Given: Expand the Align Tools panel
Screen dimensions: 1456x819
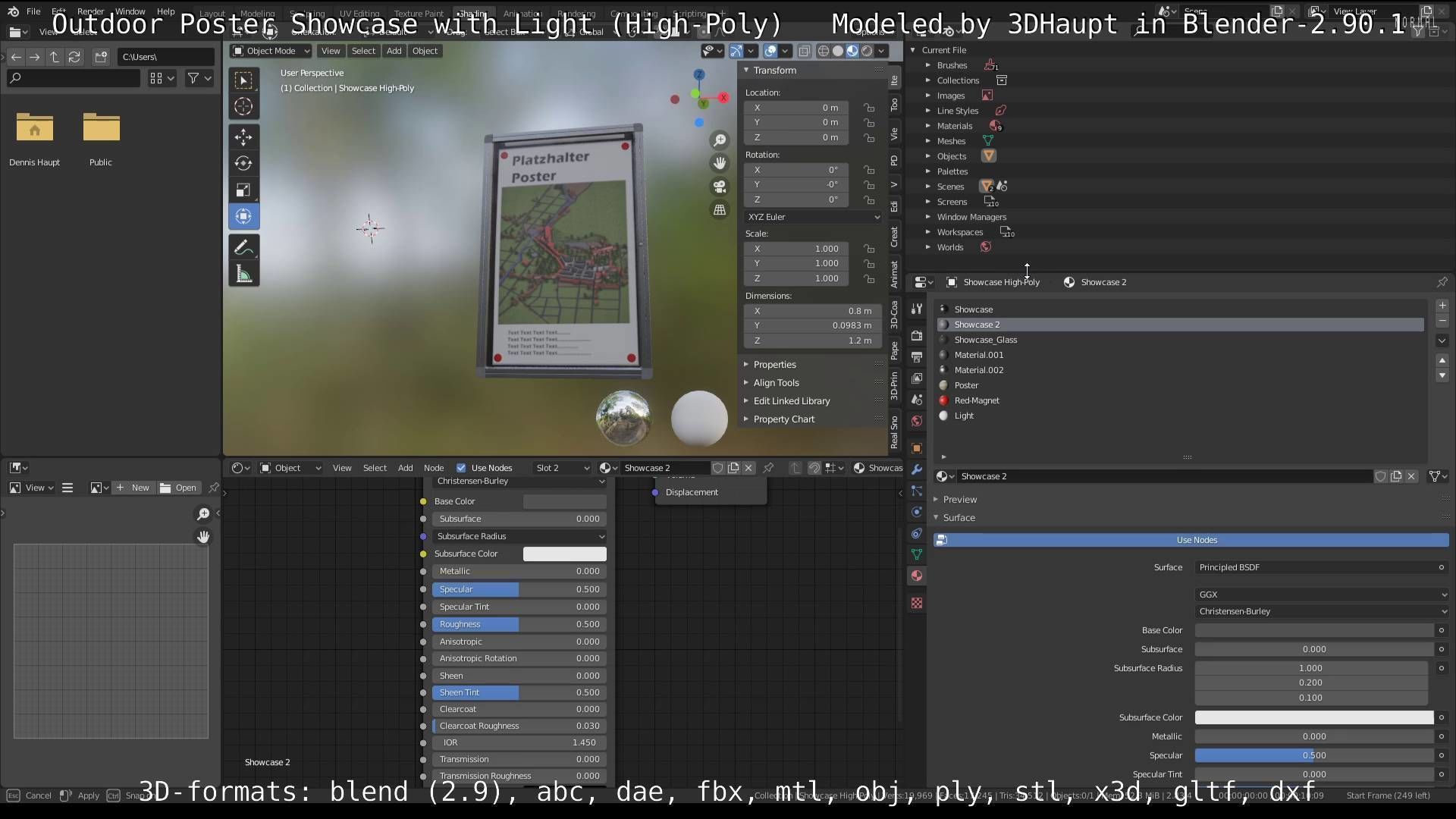Looking at the screenshot, I should coord(776,383).
